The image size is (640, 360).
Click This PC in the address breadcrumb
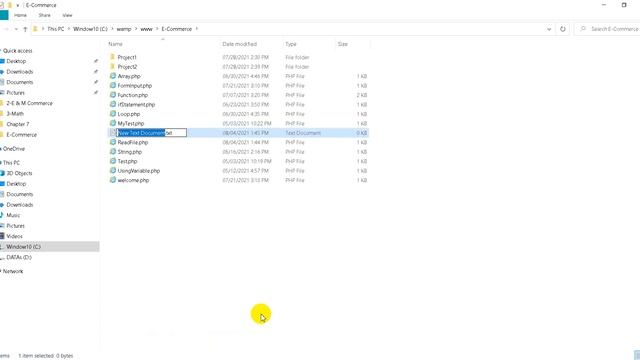pyautogui.click(x=56, y=29)
